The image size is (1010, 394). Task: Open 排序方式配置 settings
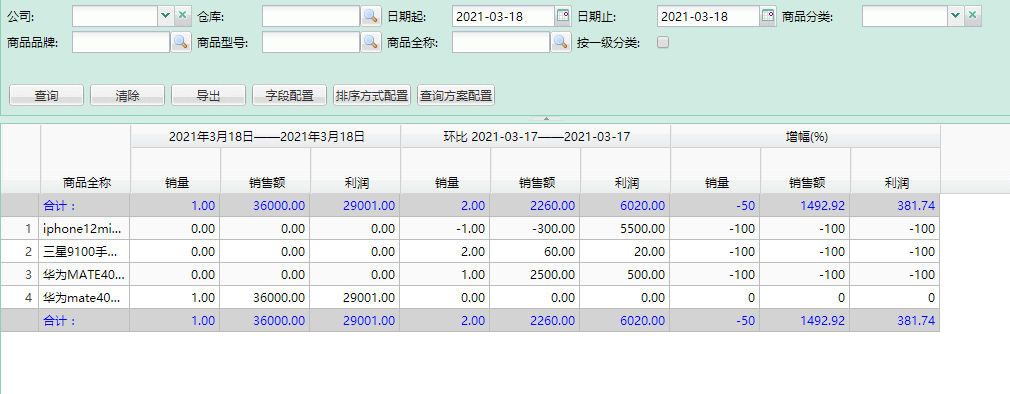click(x=372, y=95)
